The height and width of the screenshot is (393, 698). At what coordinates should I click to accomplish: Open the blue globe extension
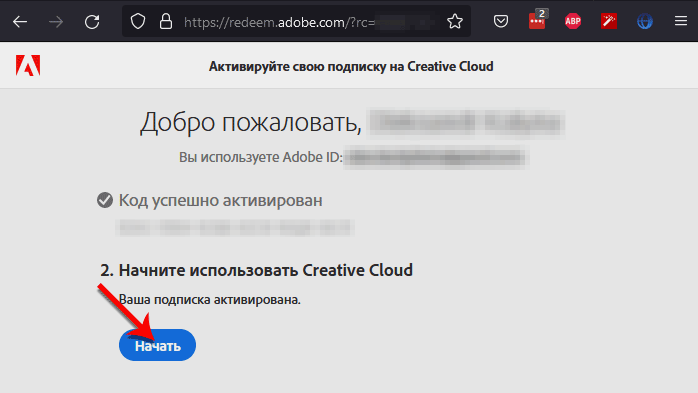point(645,21)
